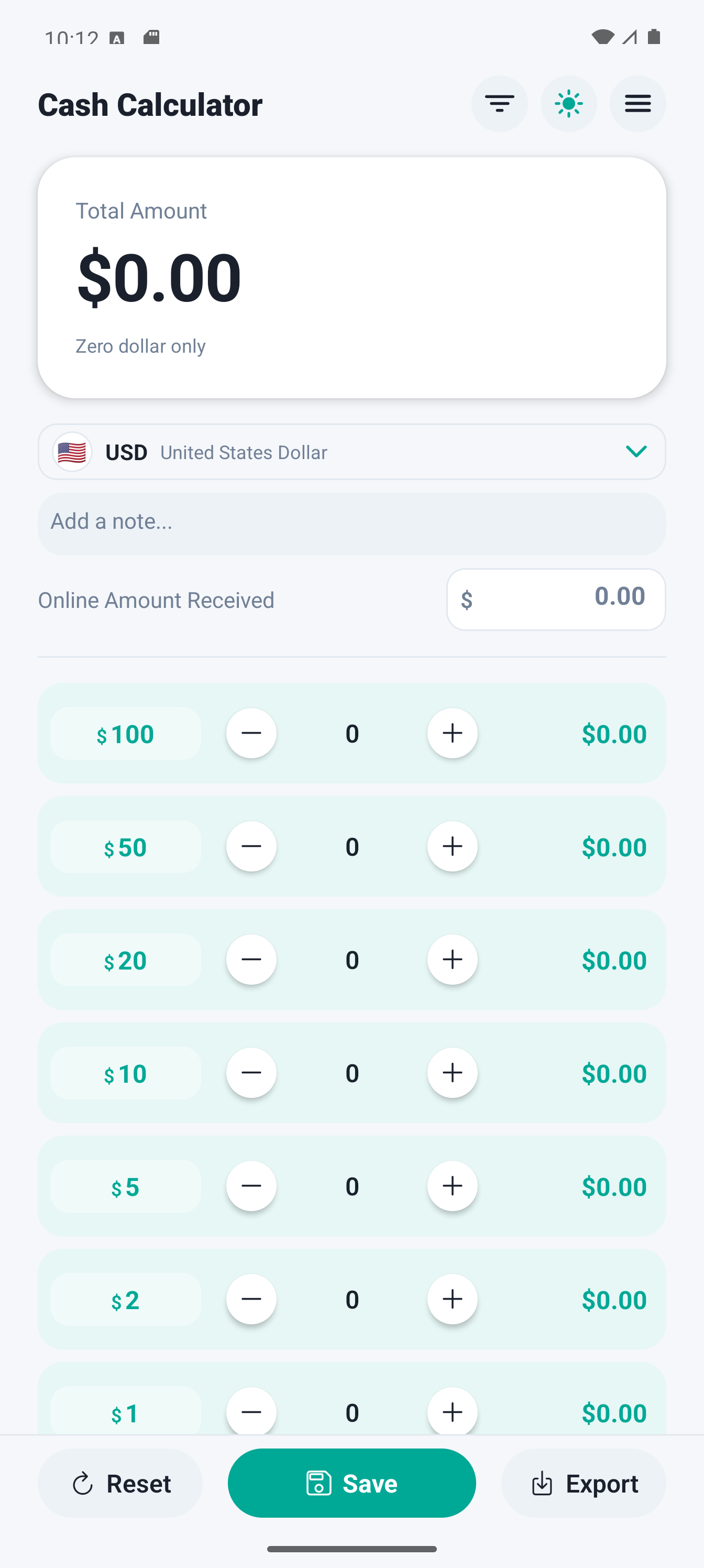Click the save disk icon on Save button
This screenshot has height=1568, width=704.
point(319,1484)
